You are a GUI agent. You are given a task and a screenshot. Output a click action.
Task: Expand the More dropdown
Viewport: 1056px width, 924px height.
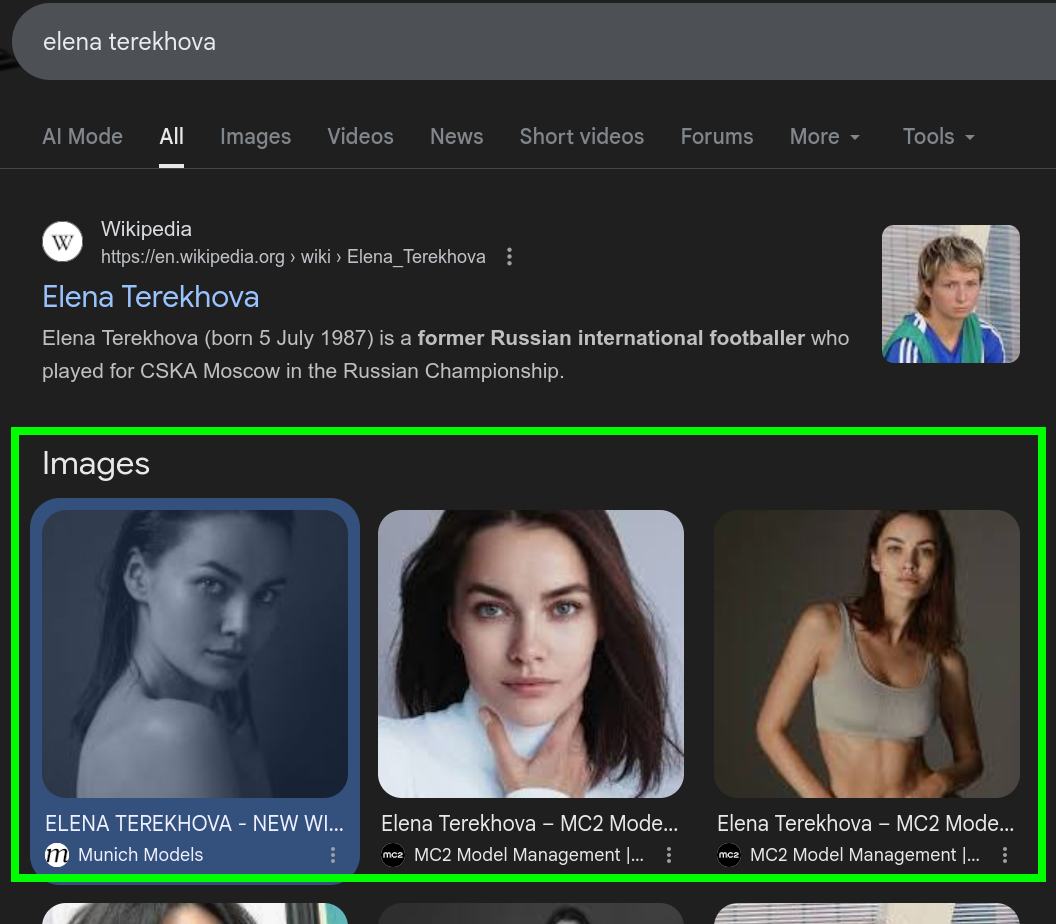(x=824, y=137)
